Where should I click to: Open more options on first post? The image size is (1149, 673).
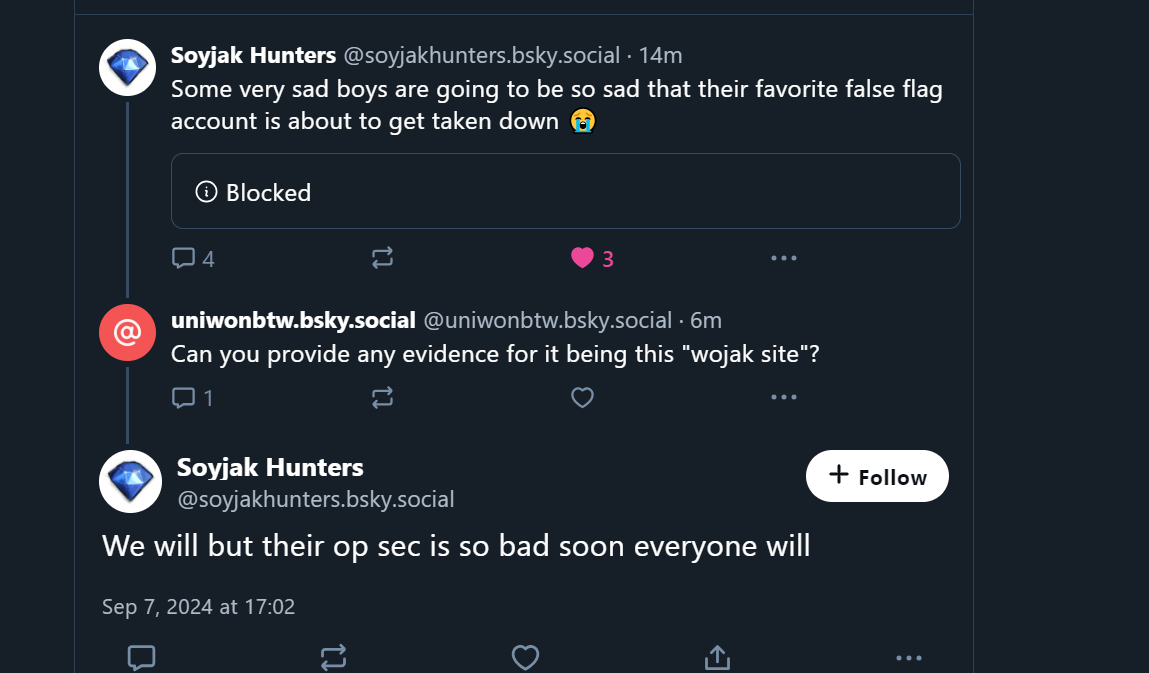click(784, 258)
